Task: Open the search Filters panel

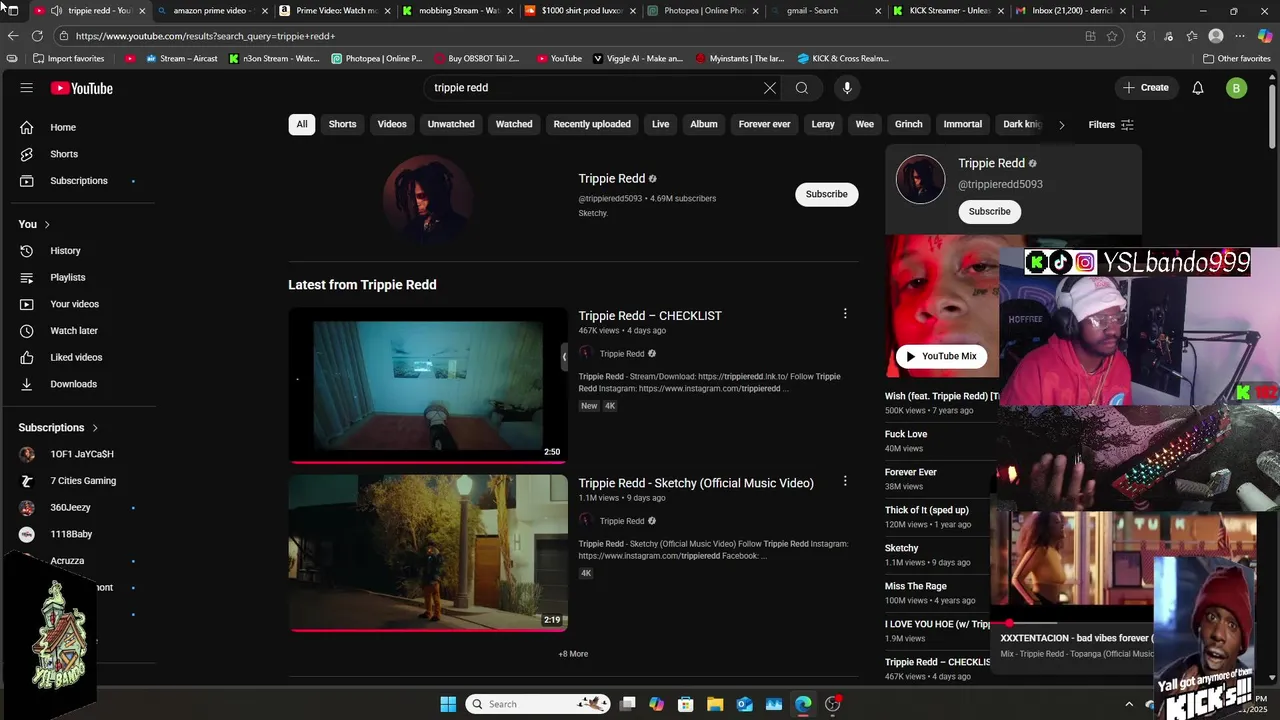Action: [1111, 125]
